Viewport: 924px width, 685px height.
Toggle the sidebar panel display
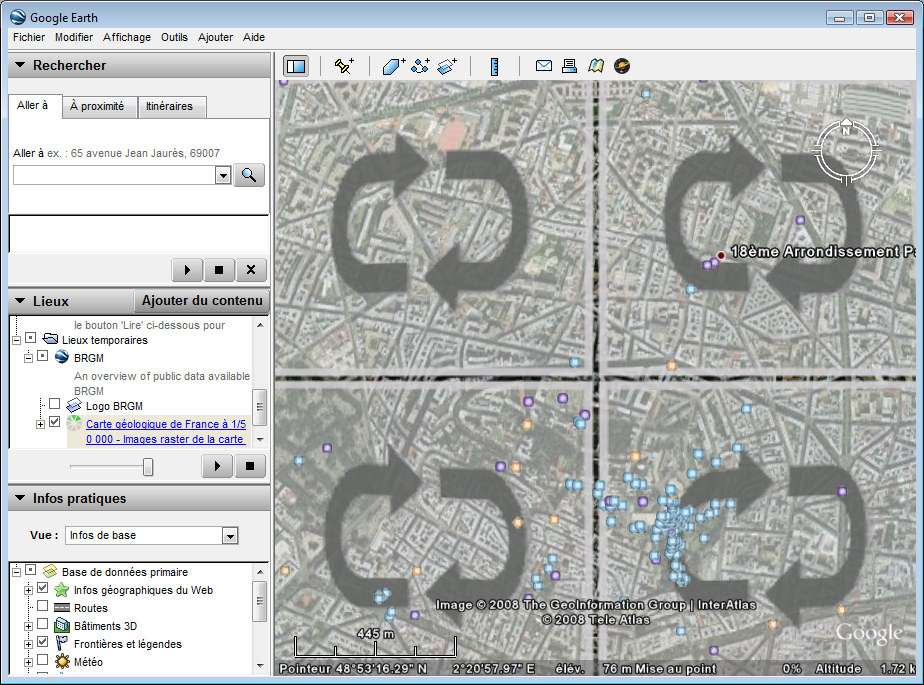(x=296, y=66)
